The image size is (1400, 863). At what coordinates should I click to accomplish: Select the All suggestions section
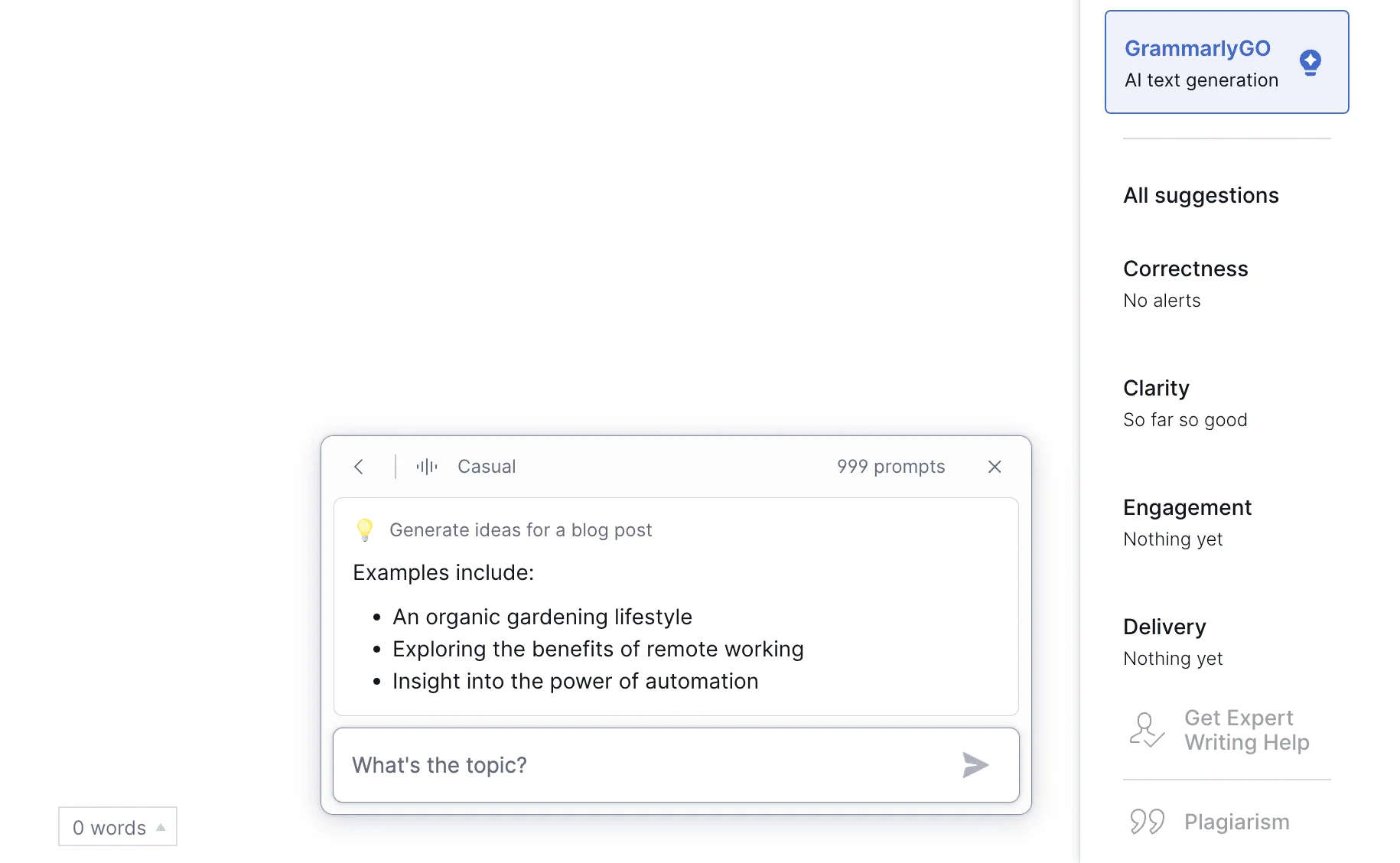(x=1200, y=195)
